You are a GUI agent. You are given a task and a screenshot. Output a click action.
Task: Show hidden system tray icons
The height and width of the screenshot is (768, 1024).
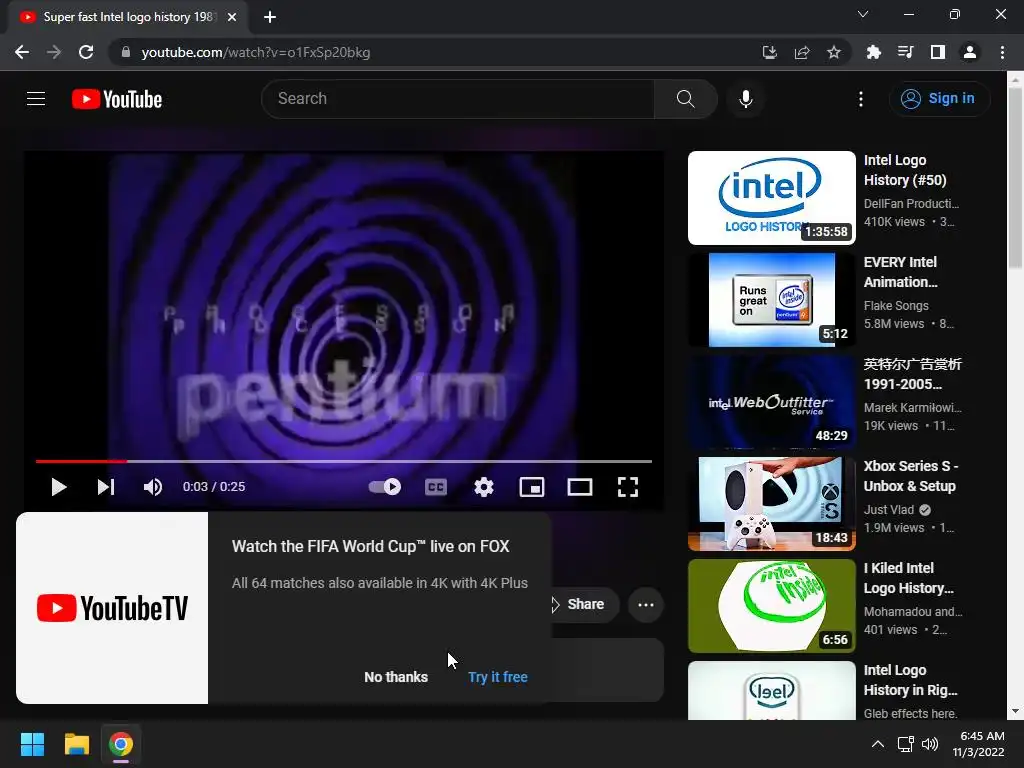pos(878,744)
